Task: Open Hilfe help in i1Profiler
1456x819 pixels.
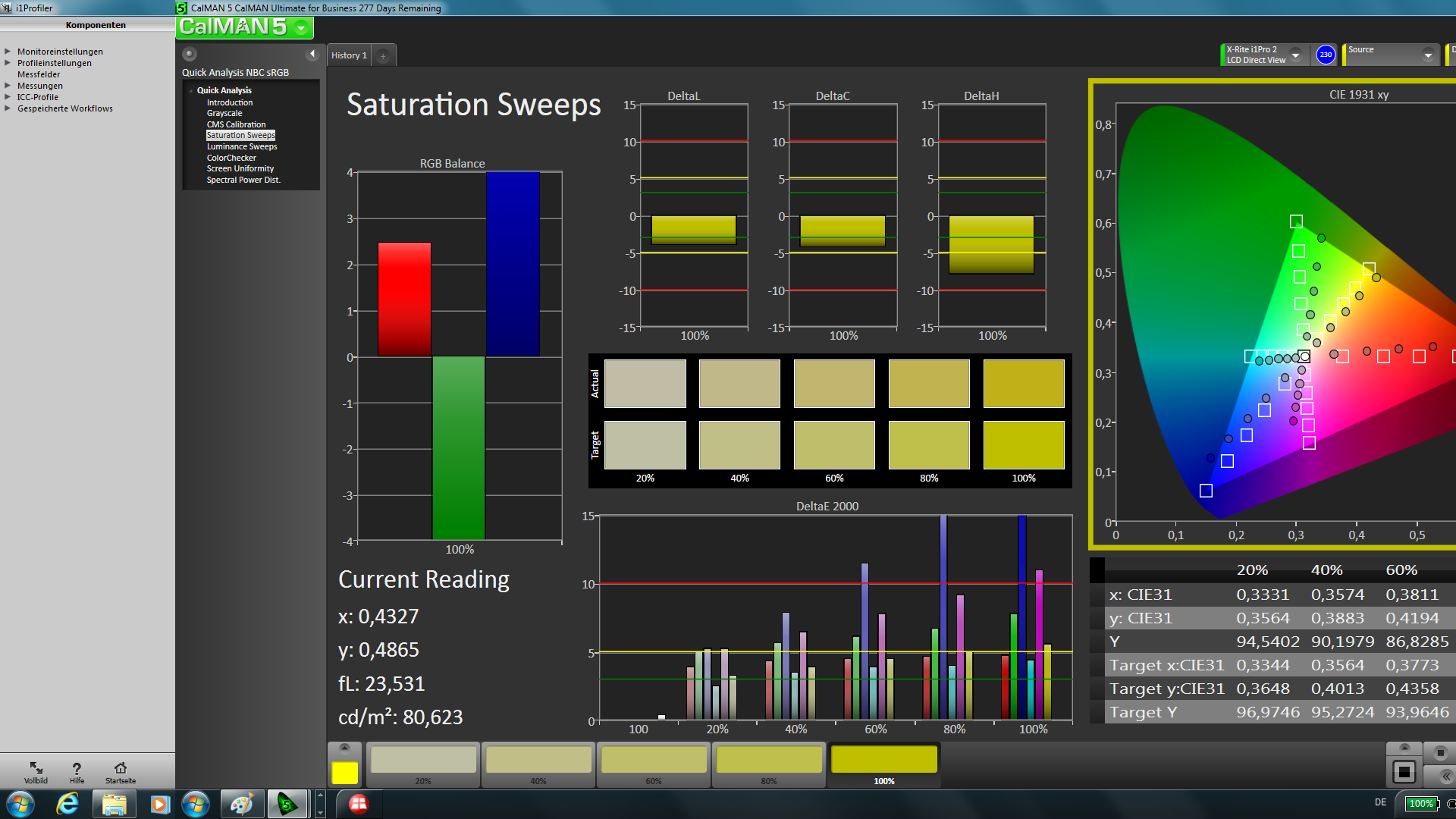Action: (77, 772)
